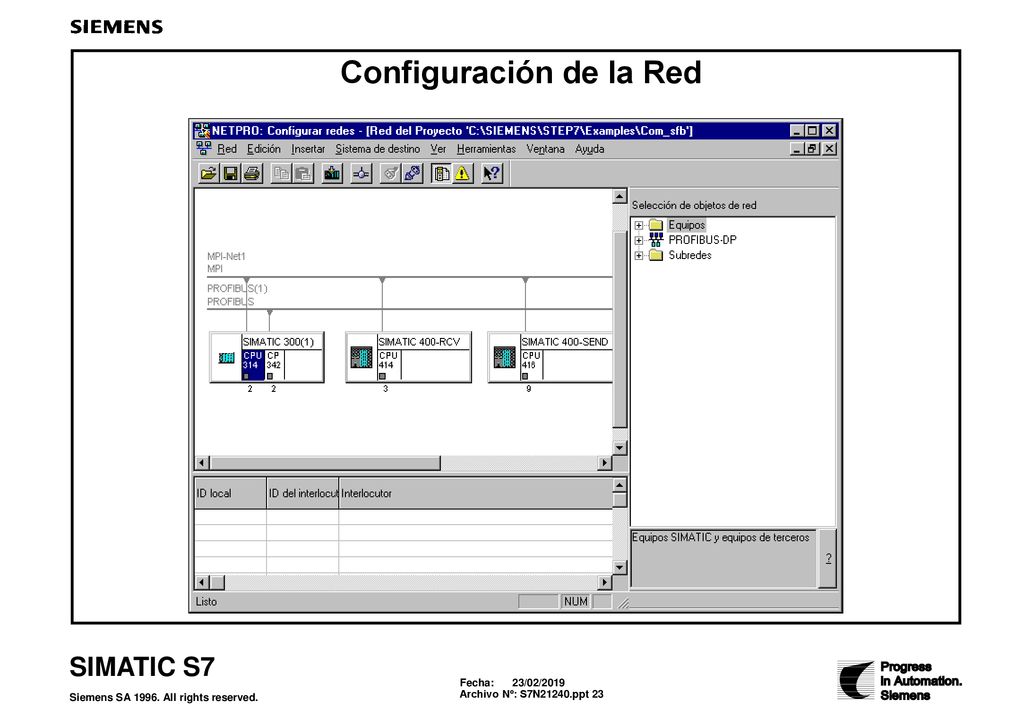This screenshot has width=1024, height=709.
Task: Click the blue connector toolbar icon
Action: coord(412,174)
